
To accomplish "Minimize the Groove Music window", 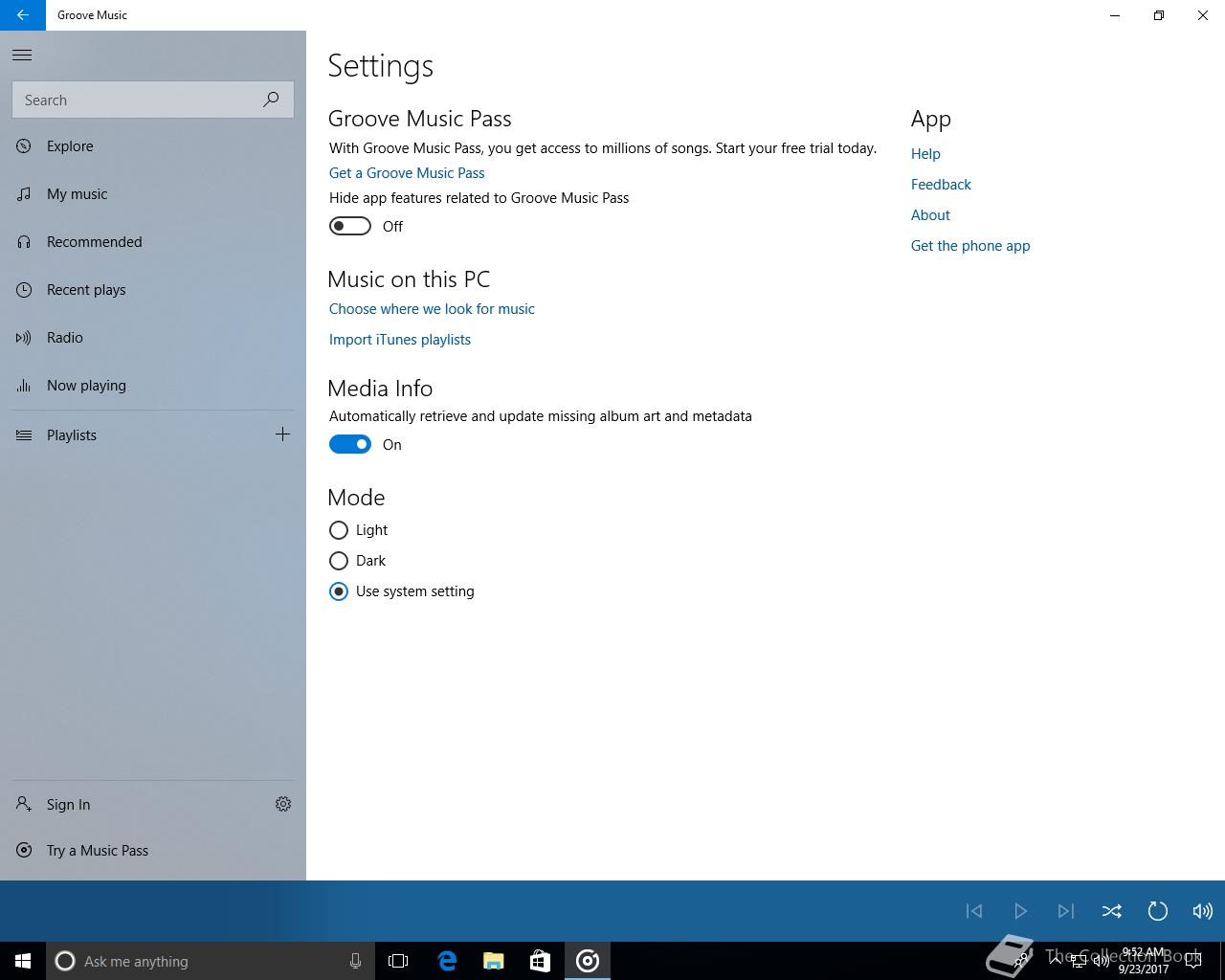I will tap(1115, 15).
